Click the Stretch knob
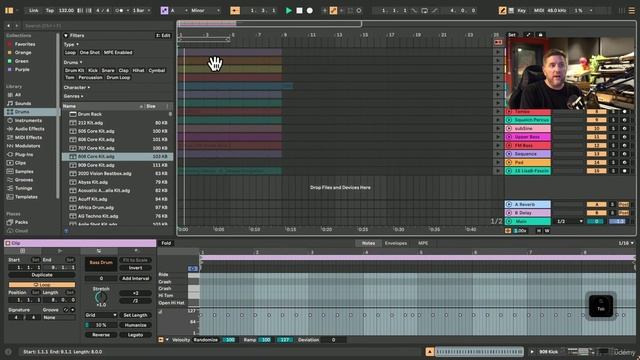Screen dimensions: 640x360 [101, 297]
